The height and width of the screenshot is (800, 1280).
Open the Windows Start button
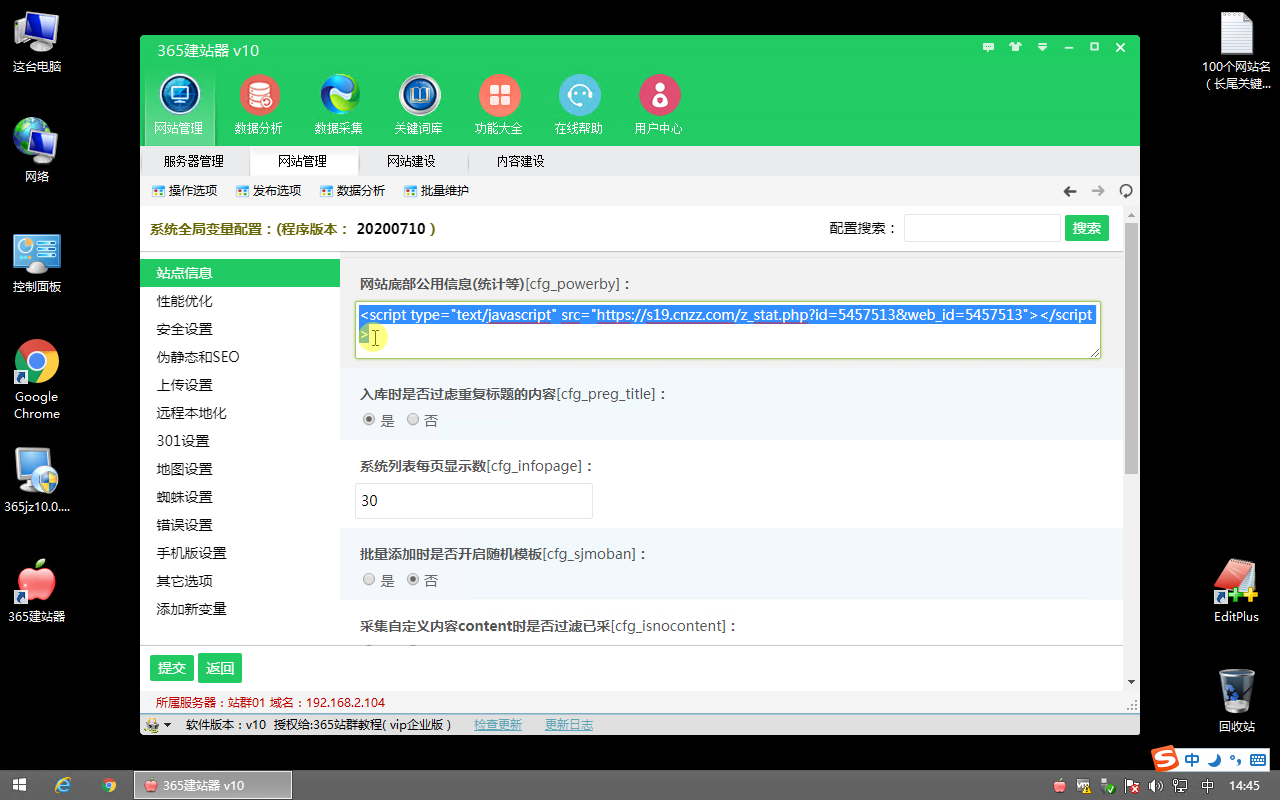18,785
